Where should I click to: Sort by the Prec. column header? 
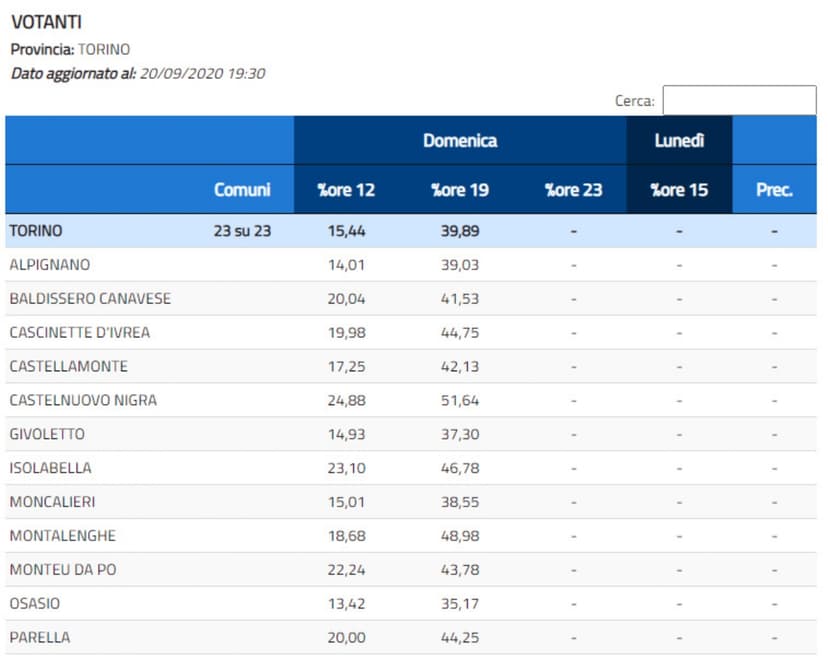tap(774, 189)
